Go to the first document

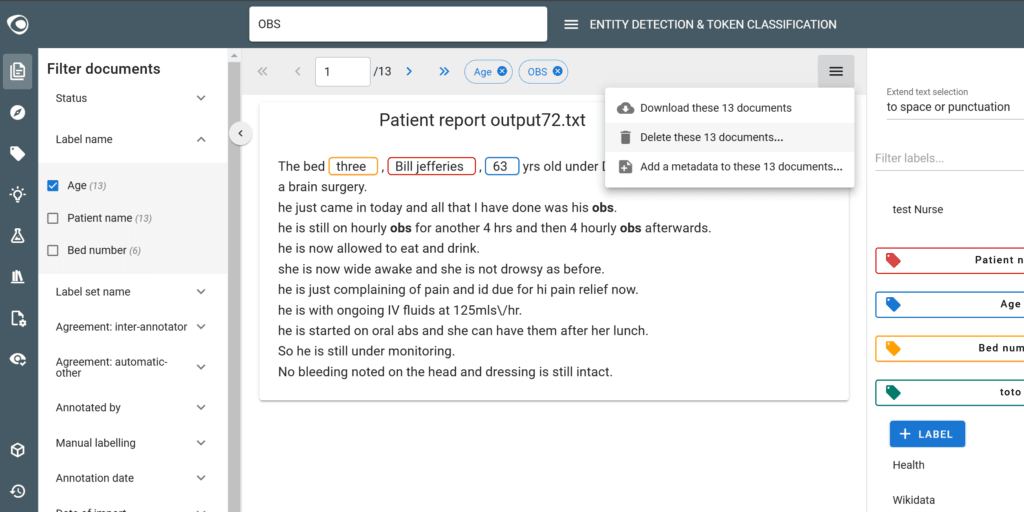click(x=263, y=72)
